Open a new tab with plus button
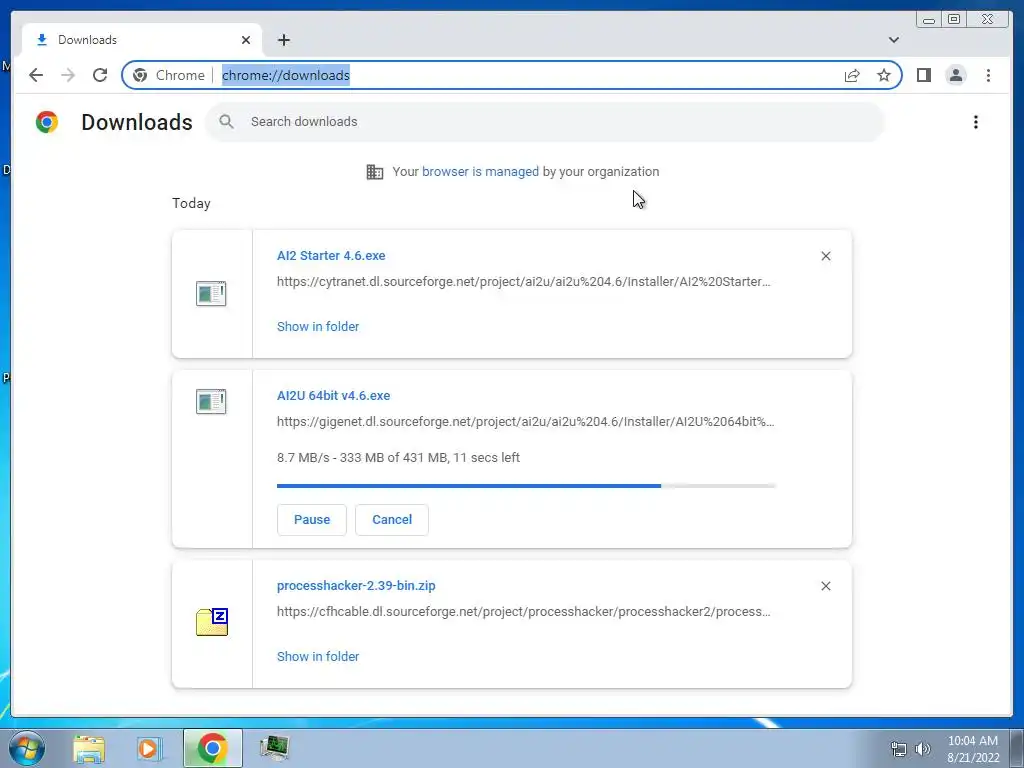 [x=283, y=40]
